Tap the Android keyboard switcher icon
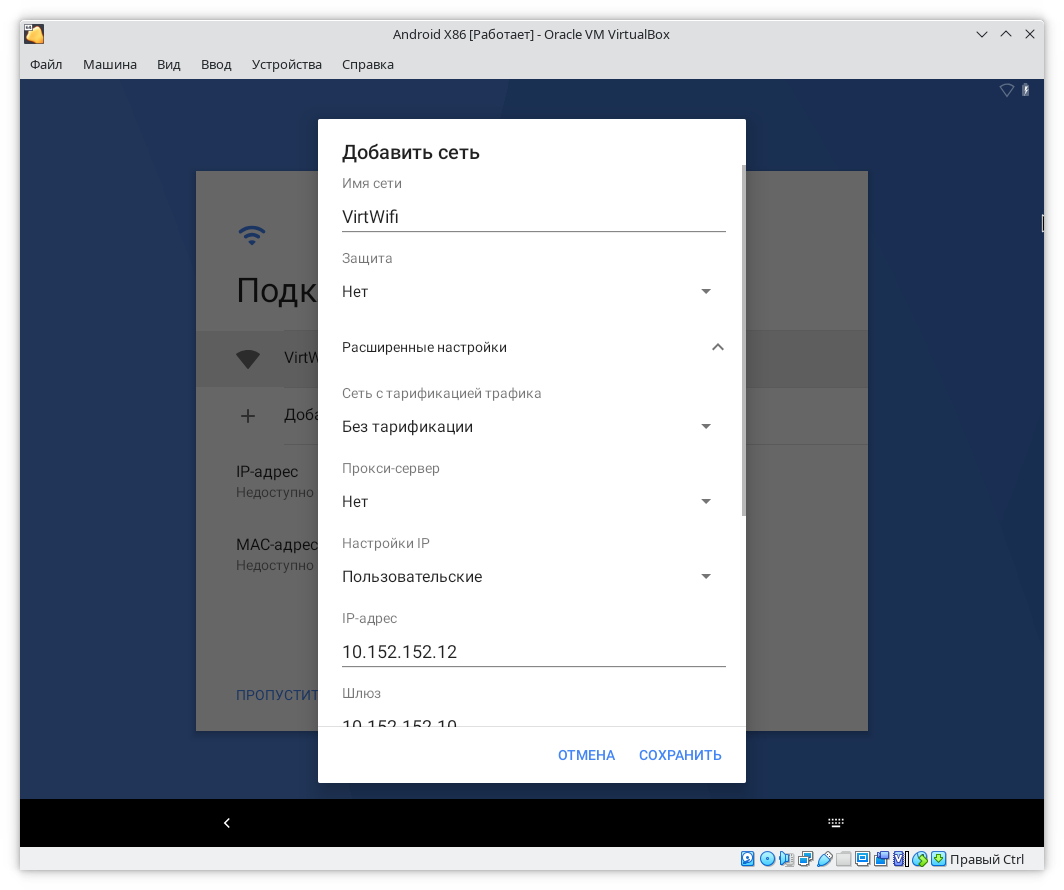1064x890 pixels. tap(836, 823)
